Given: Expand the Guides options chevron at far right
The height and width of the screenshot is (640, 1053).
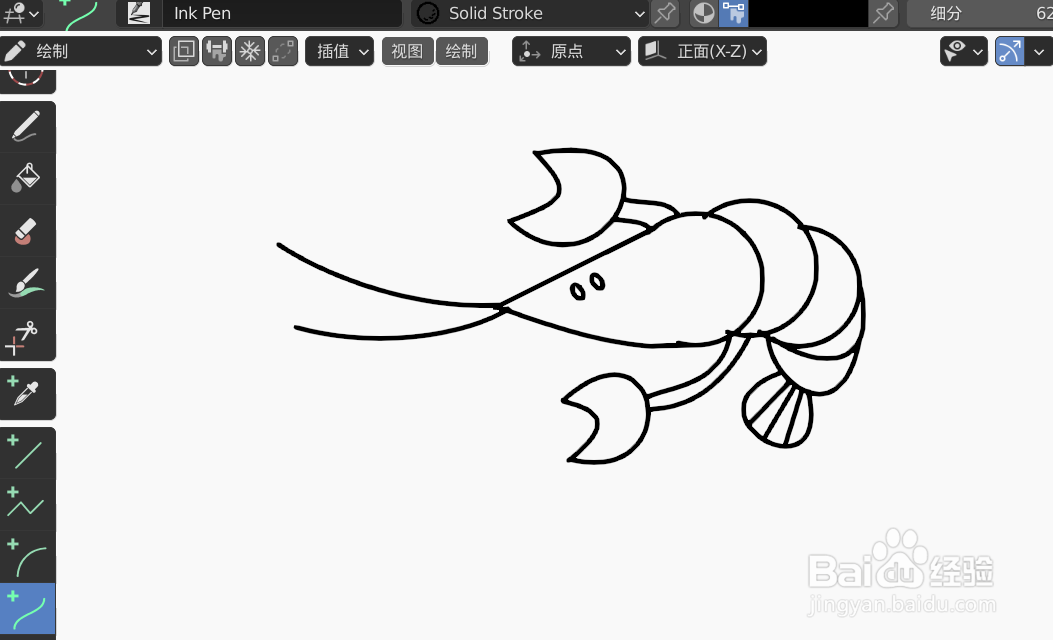Looking at the screenshot, I should (x=1039, y=51).
